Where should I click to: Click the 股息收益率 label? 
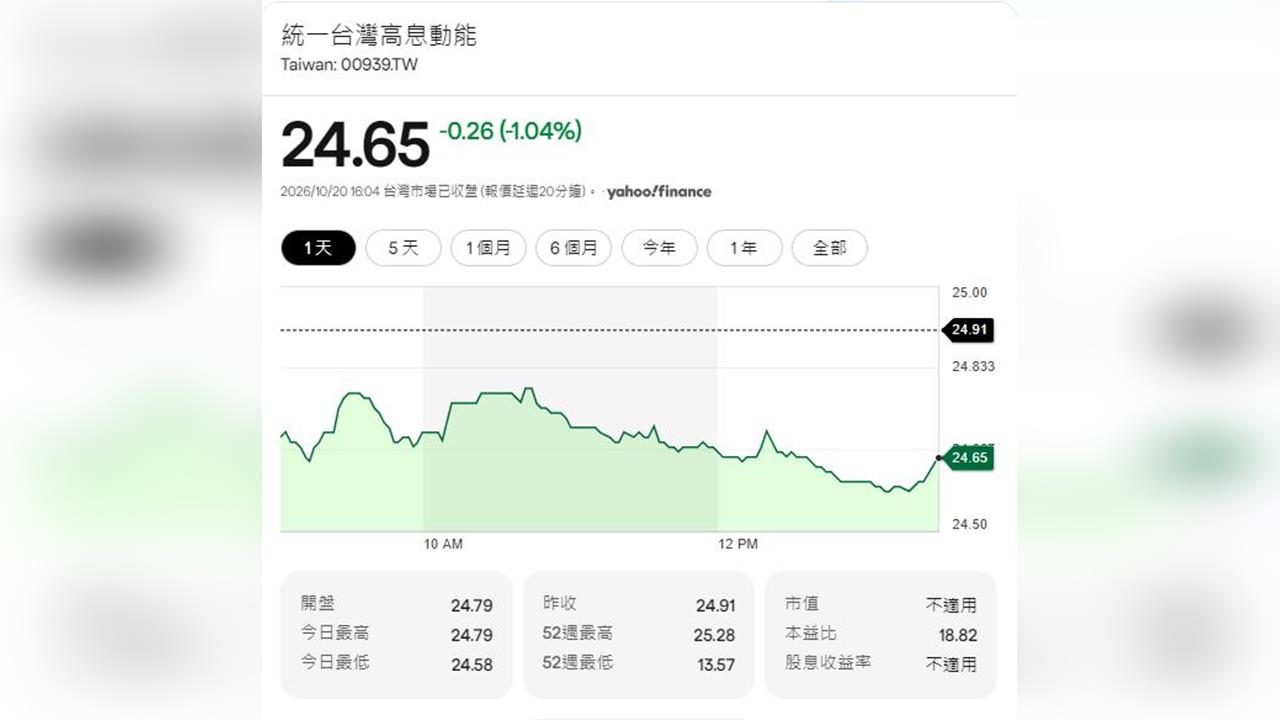click(x=828, y=662)
